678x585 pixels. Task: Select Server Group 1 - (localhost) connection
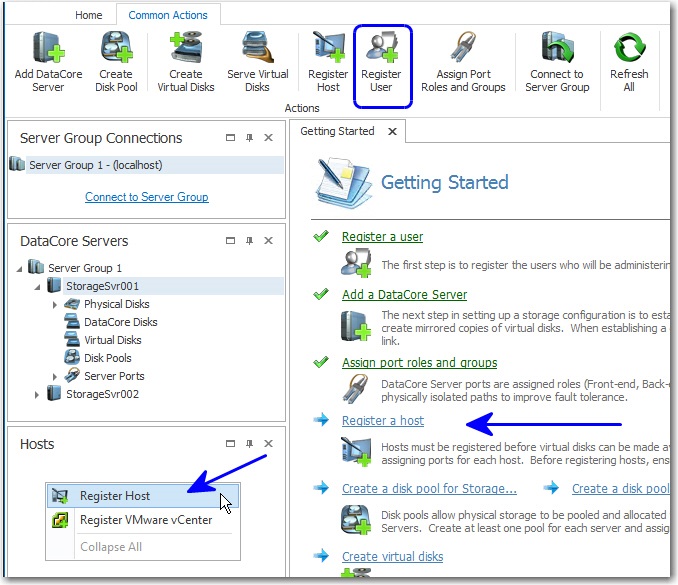coord(146,165)
